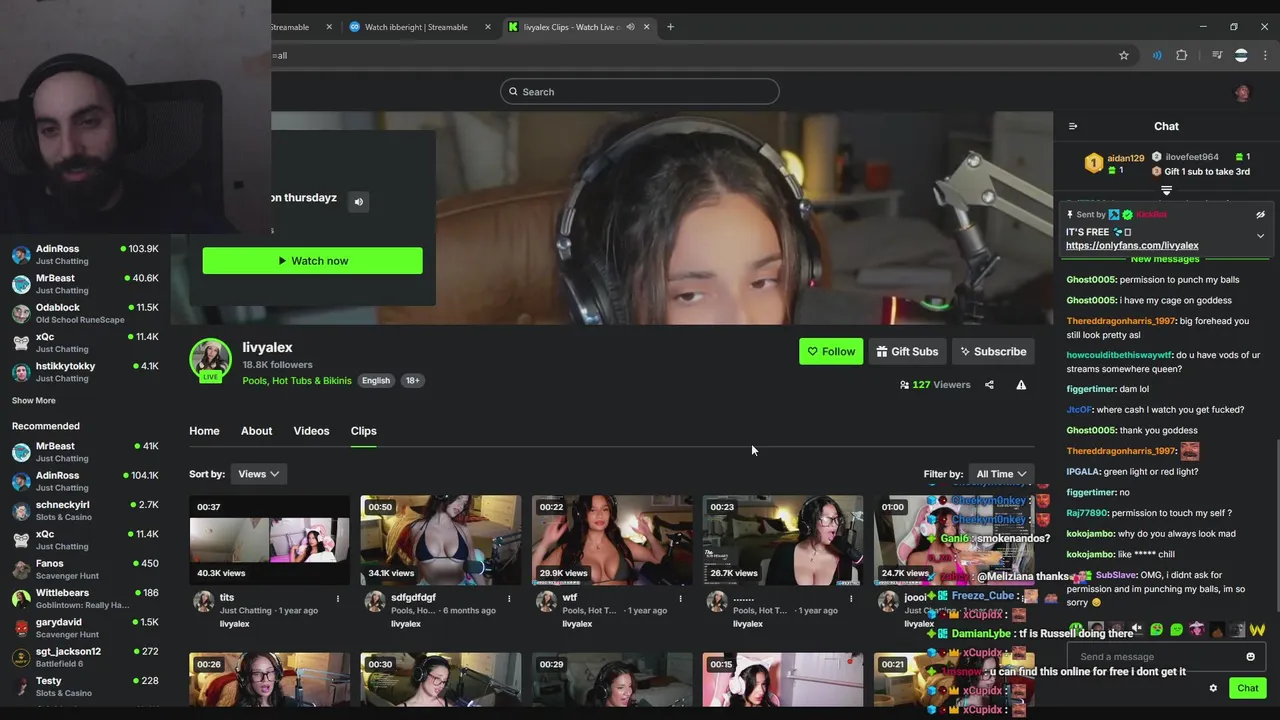1280x720 pixels.
Task: Switch to the Home tab
Action: point(204,431)
